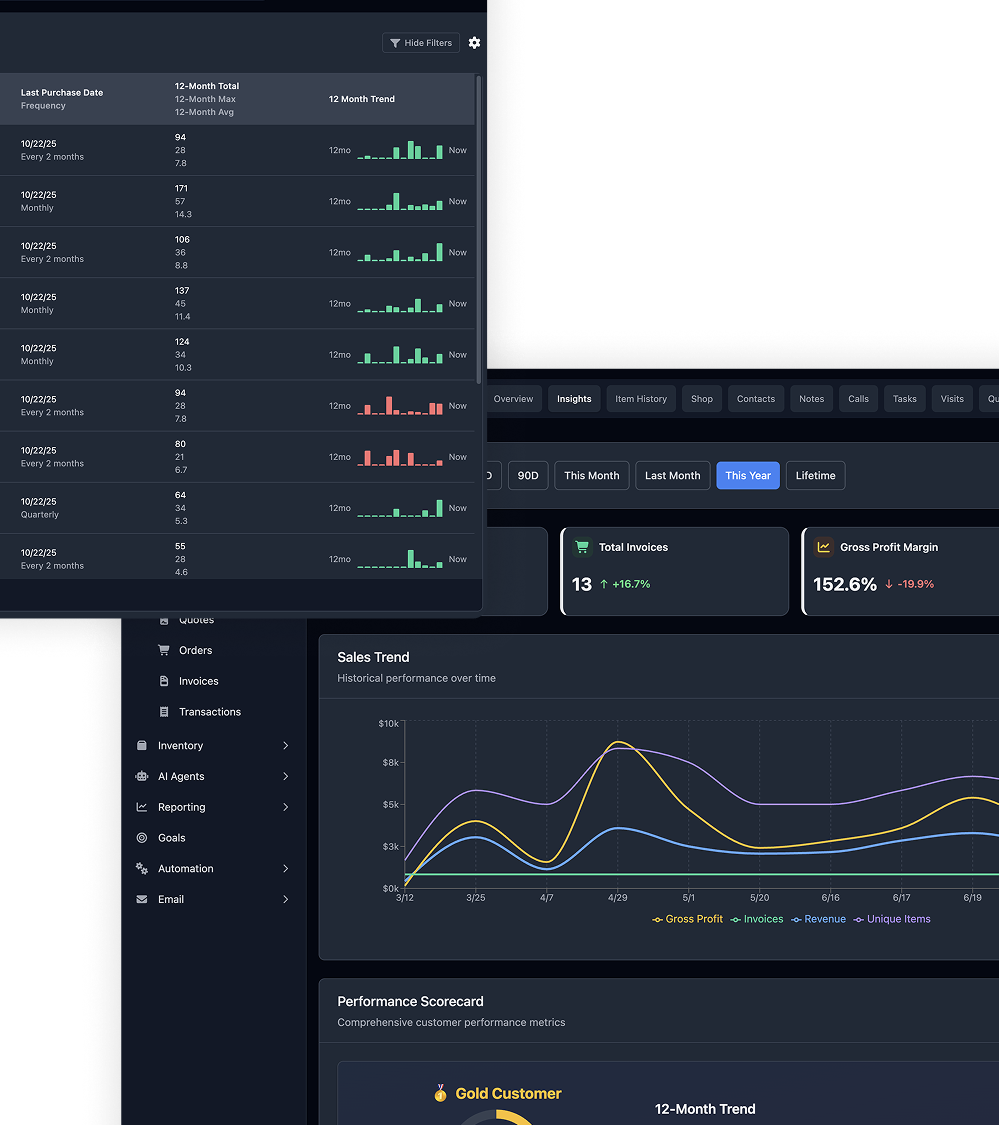Click the 12-month total value "137"
This screenshot has height=1125, width=999.
click(182, 291)
